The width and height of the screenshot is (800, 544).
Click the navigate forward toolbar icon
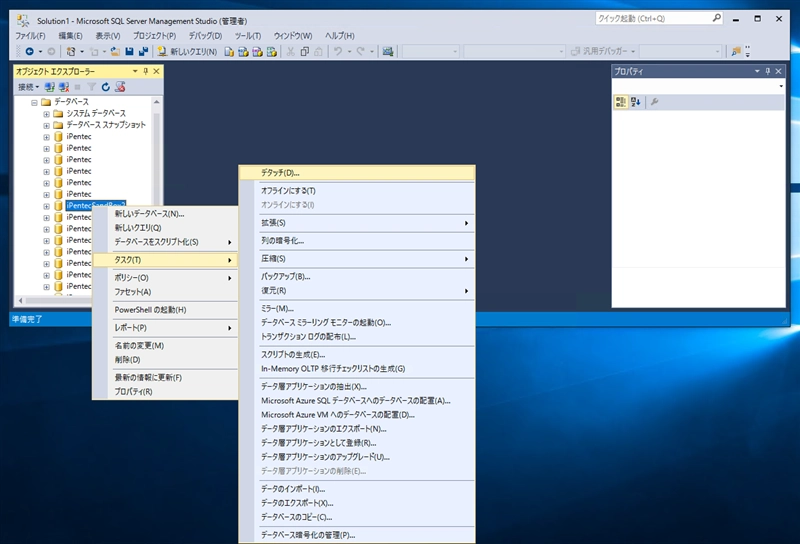(51, 51)
